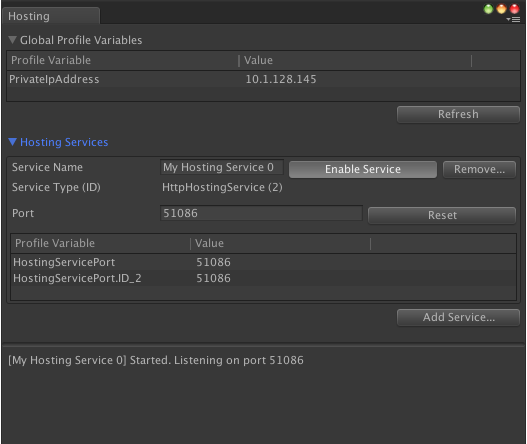The height and width of the screenshot is (444, 527).
Task: Click the log line about port 51086
Action: click(156, 360)
